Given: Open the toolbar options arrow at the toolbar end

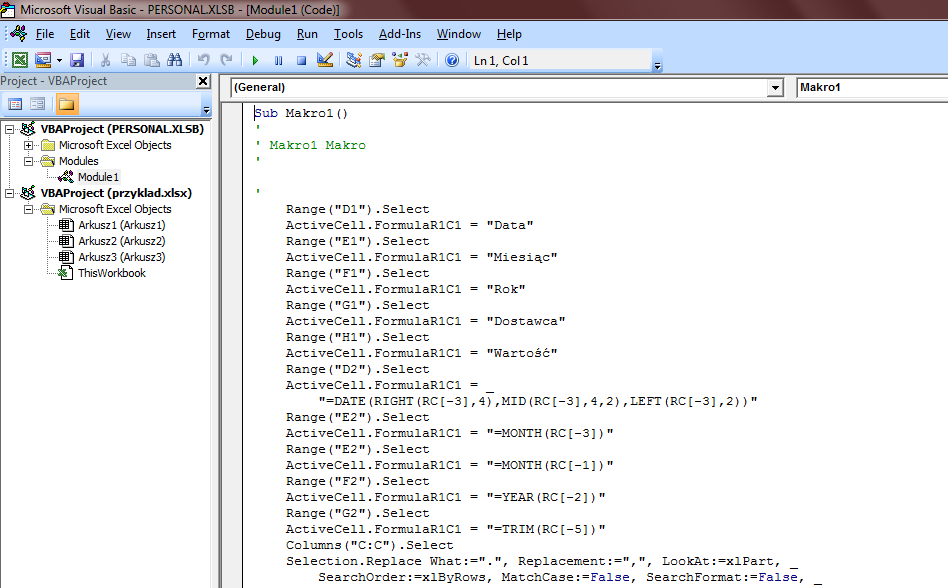Looking at the screenshot, I should pos(657,66).
